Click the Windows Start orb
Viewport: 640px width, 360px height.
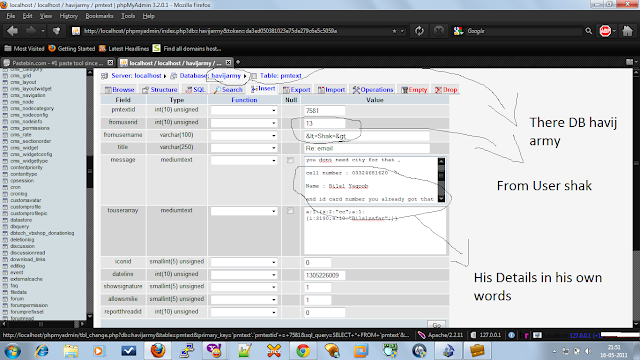(13, 351)
